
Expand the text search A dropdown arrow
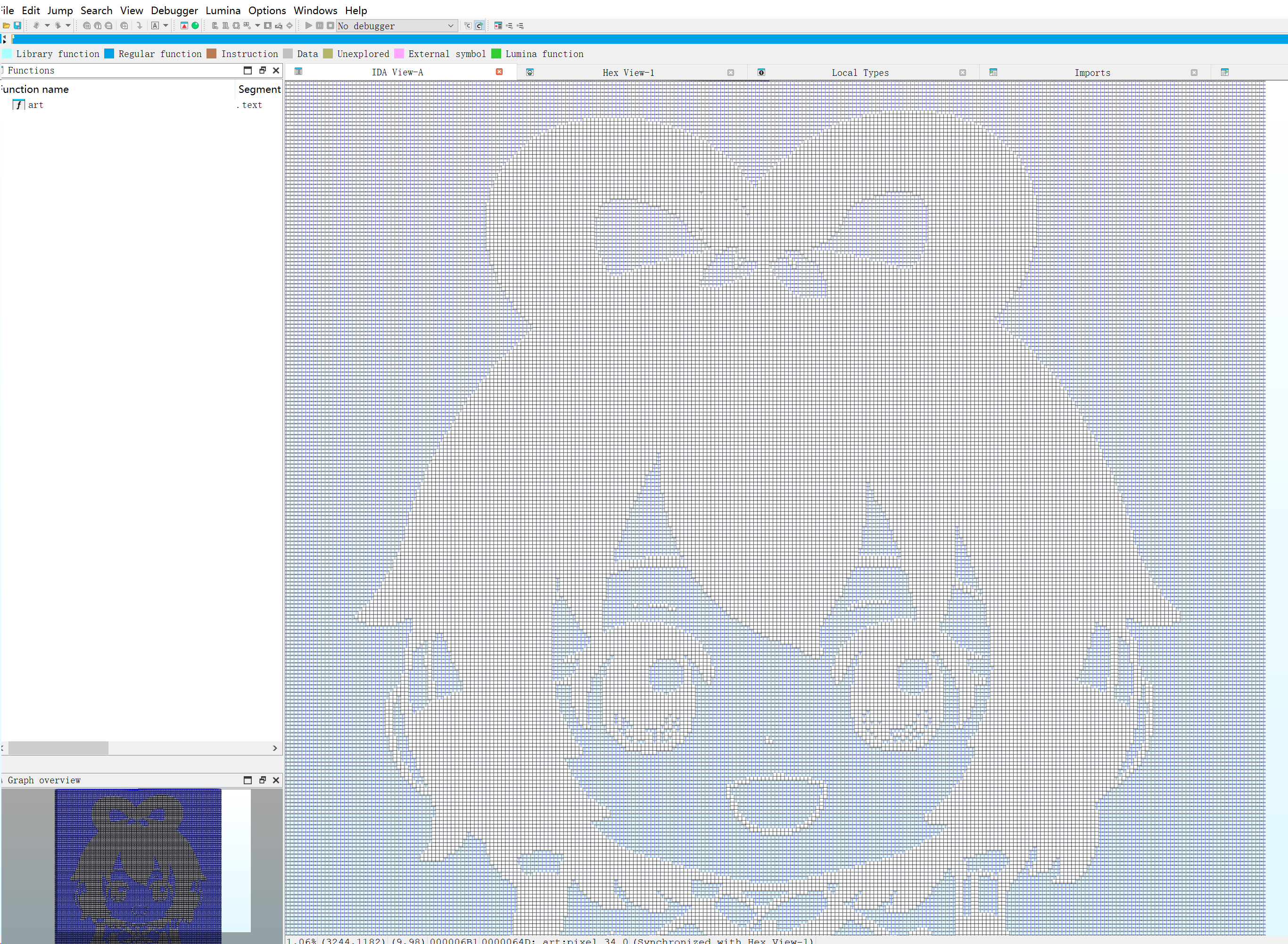coord(166,26)
